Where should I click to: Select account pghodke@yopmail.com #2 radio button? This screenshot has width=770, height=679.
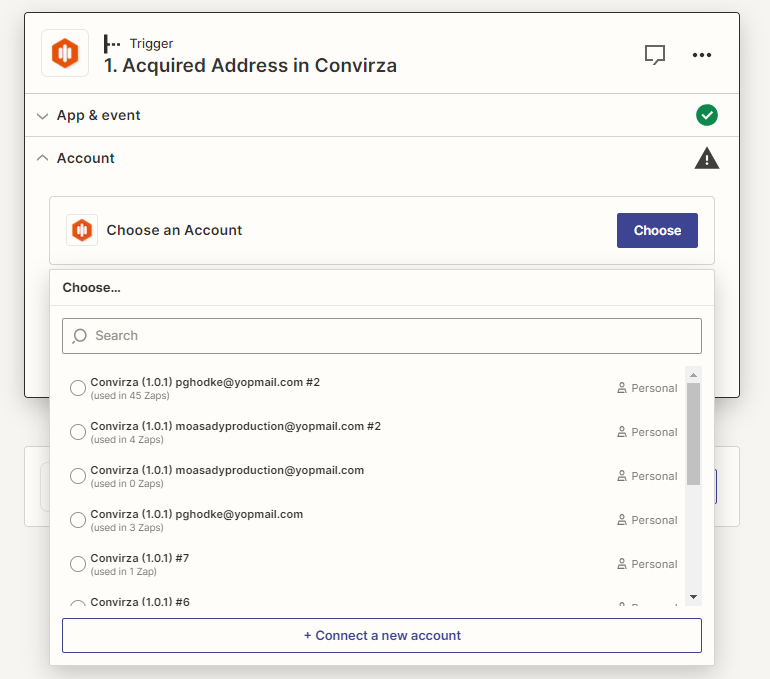click(78, 388)
